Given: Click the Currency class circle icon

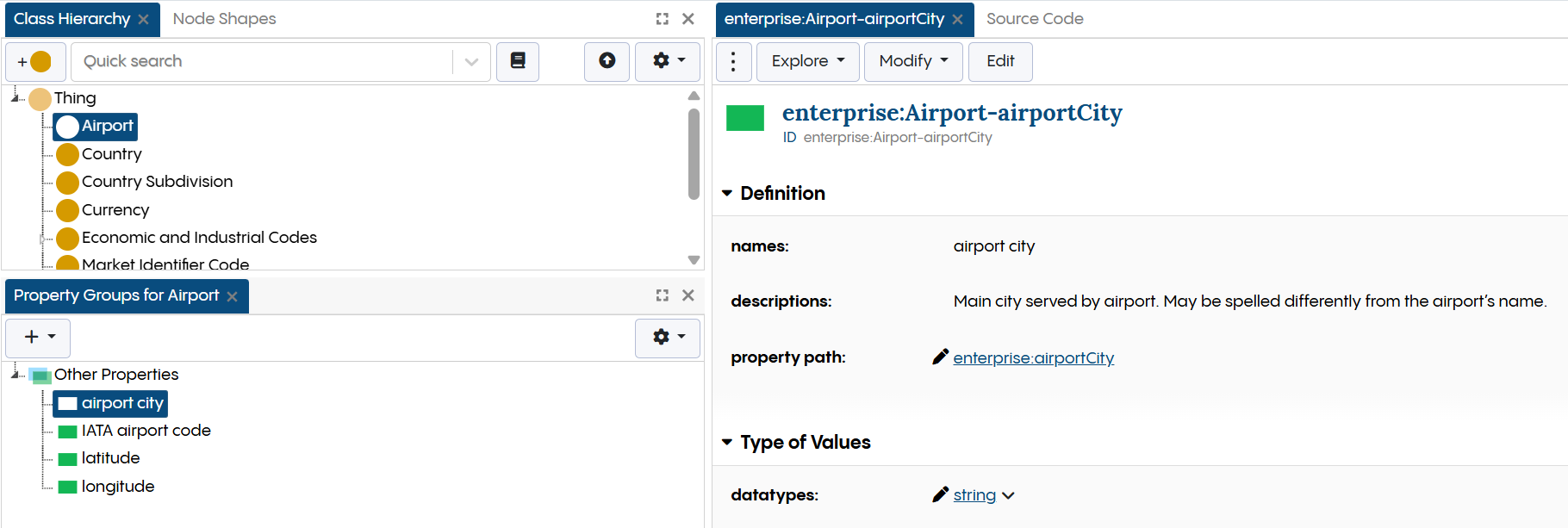Looking at the screenshot, I should [67, 211].
